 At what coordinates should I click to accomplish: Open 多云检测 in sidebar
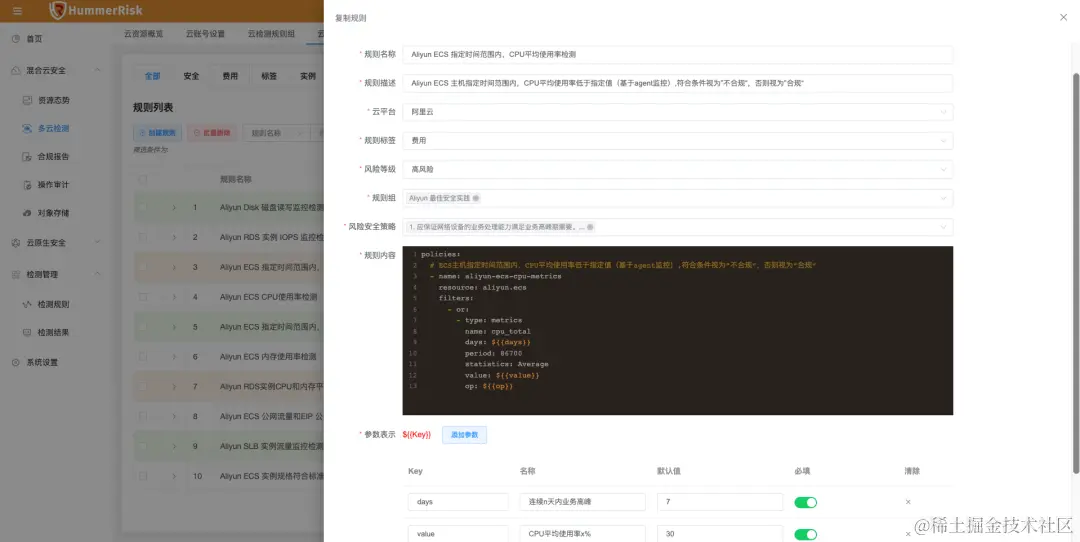(x=53, y=128)
